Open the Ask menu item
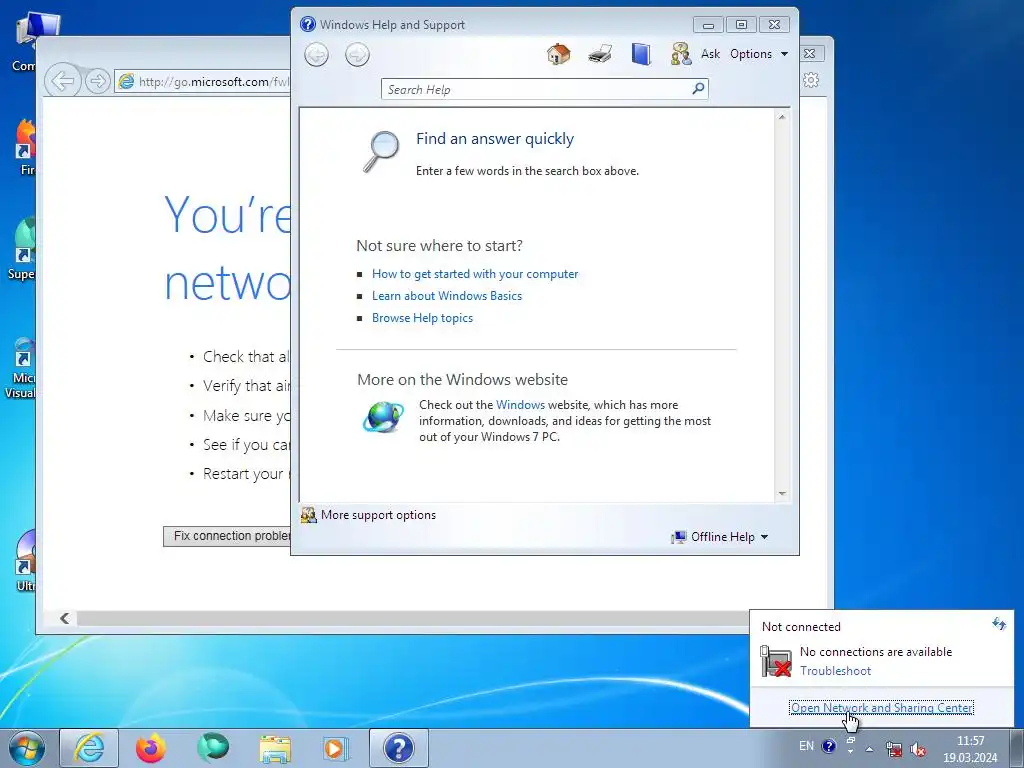Image resolution: width=1024 pixels, height=768 pixels. point(710,54)
